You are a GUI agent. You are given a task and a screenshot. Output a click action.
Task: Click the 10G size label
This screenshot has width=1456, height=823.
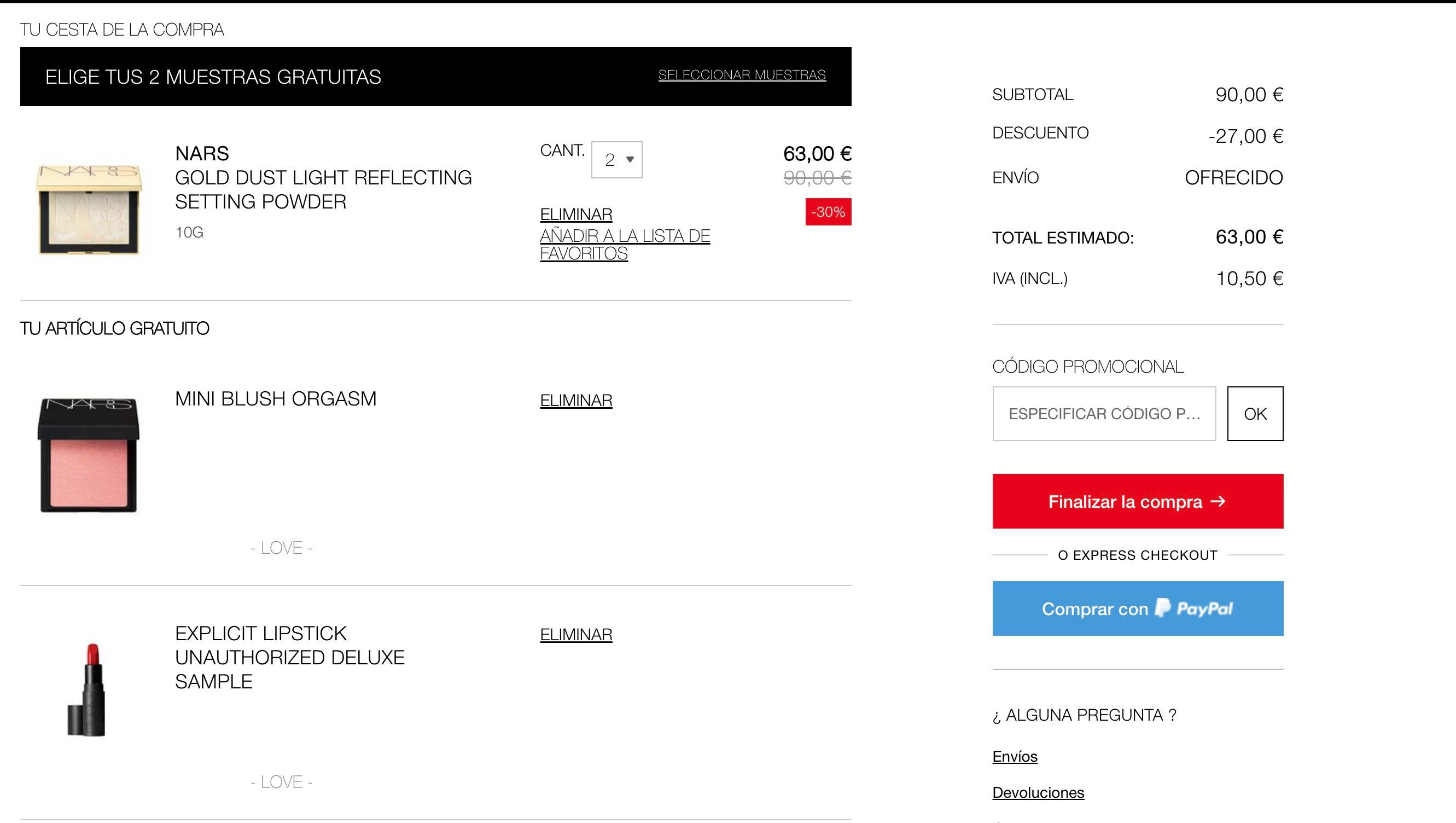click(189, 233)
